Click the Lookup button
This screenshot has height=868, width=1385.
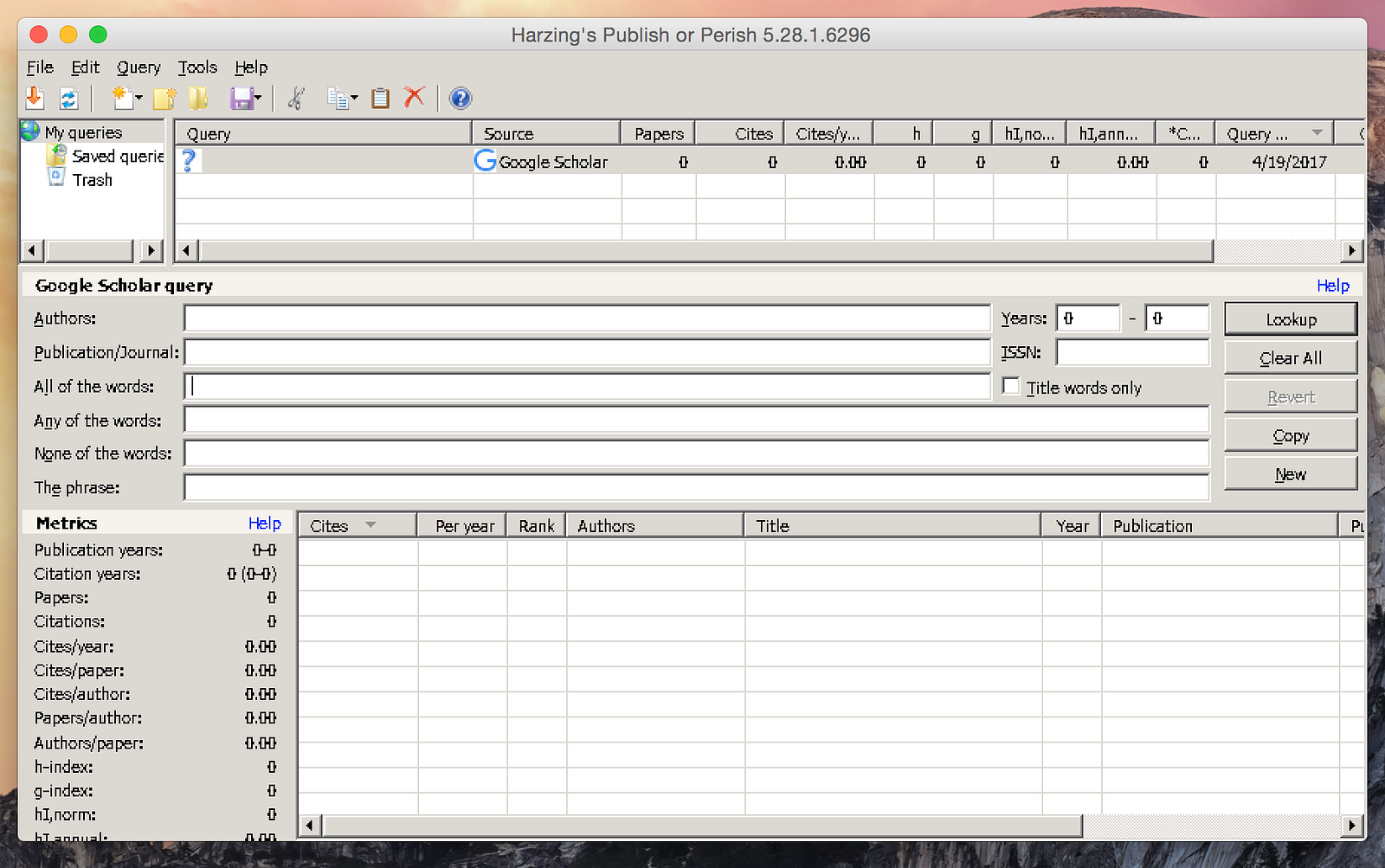pyautogui.click(x=1291, y=319)
